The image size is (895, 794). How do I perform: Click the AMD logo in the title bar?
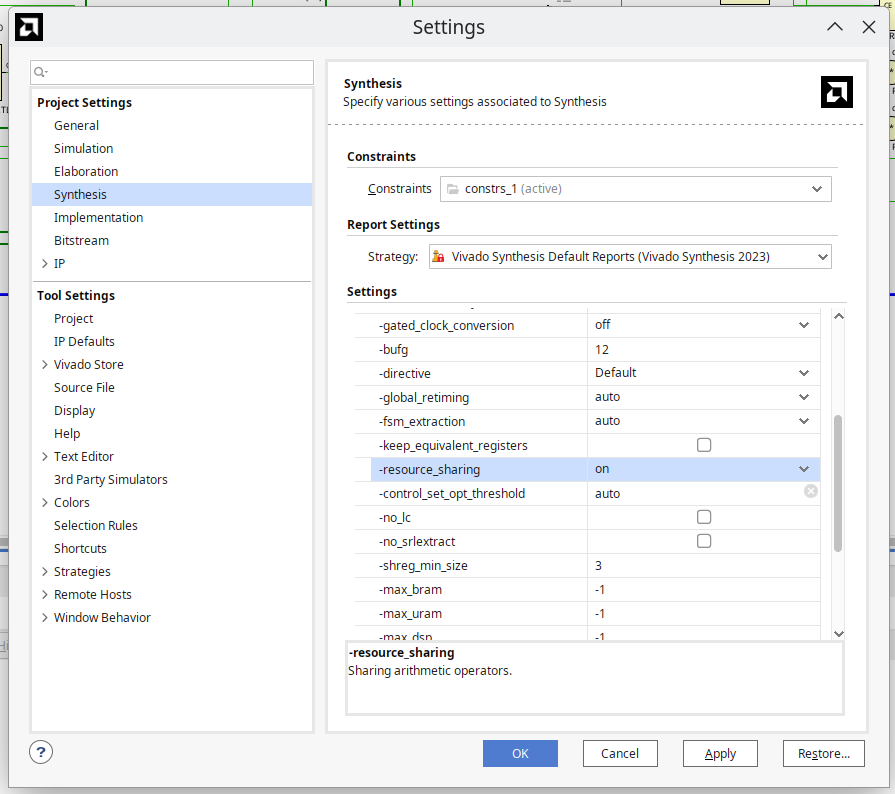[x=29, y=27]
